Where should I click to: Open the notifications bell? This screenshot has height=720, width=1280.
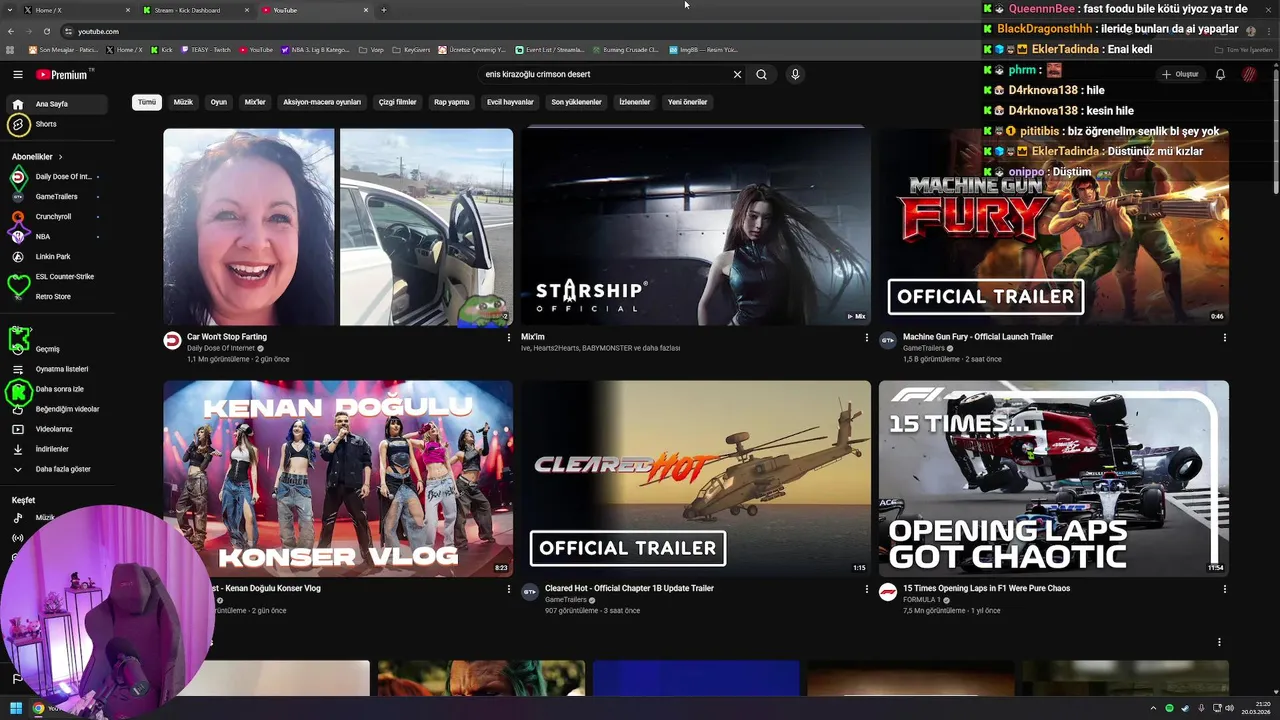coord(1220,74)
